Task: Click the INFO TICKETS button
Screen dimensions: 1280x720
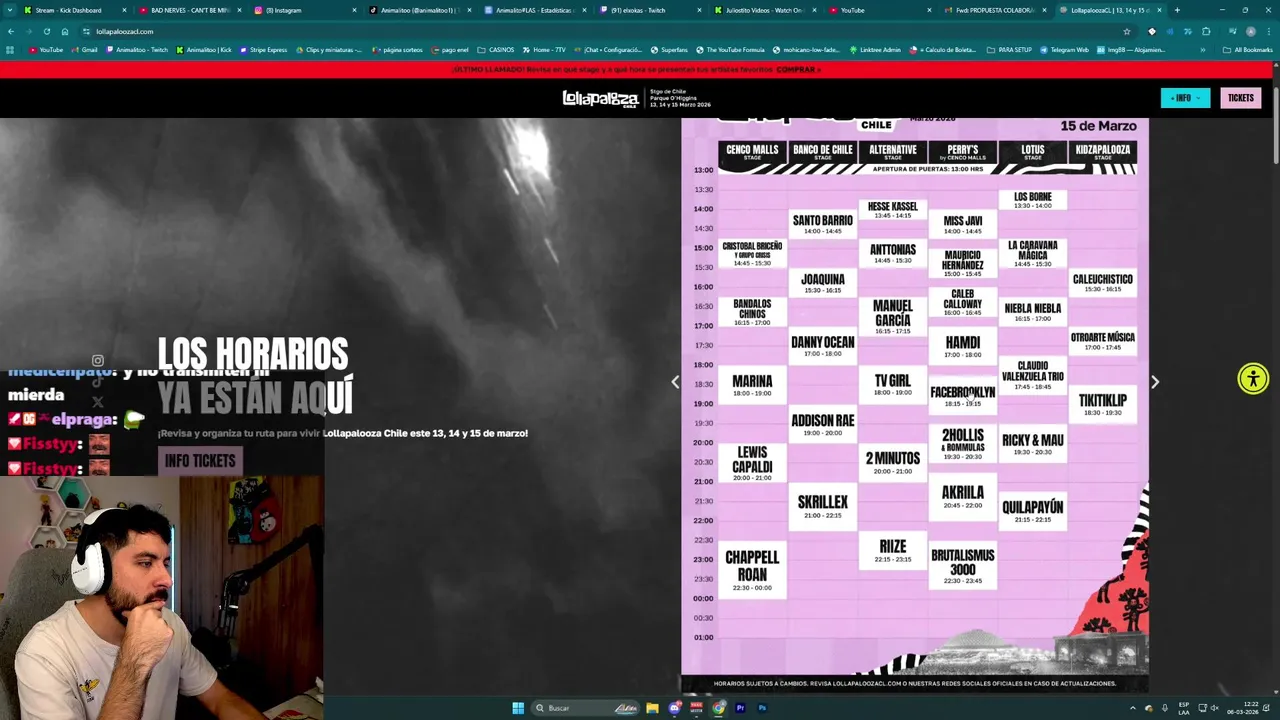Action: [x=200, y=461]
